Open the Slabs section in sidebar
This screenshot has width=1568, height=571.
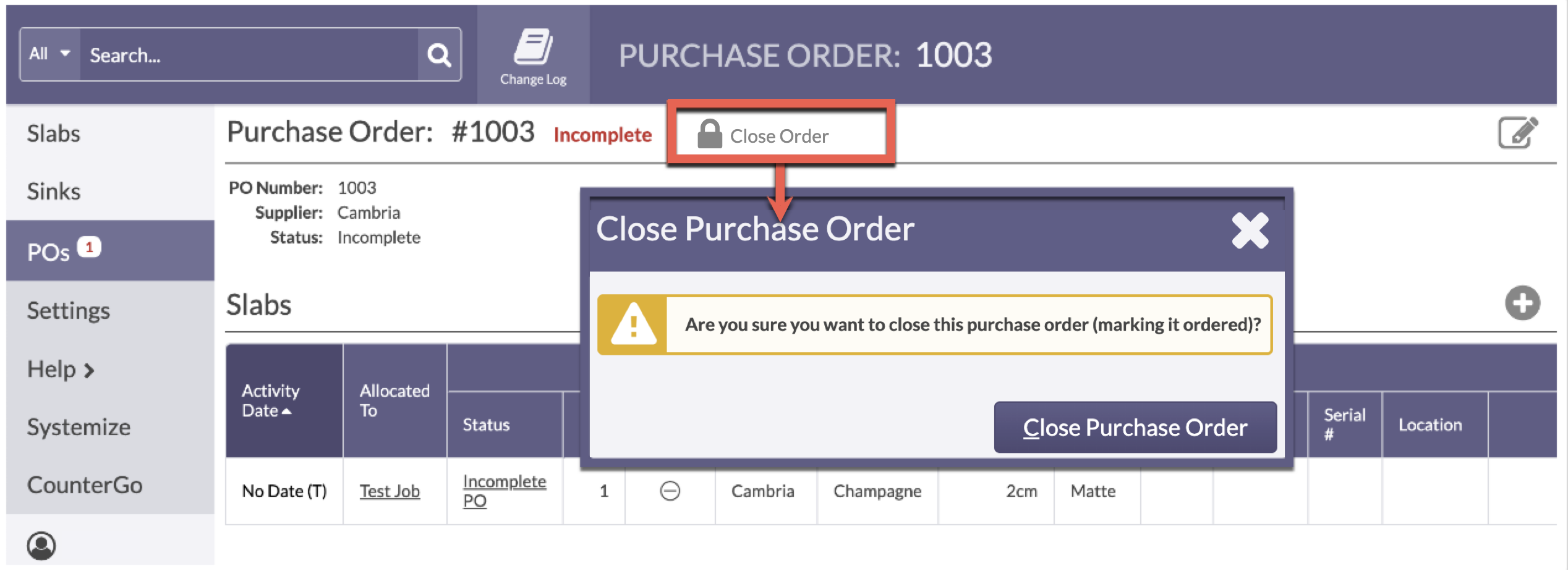[x=54, y=133]
